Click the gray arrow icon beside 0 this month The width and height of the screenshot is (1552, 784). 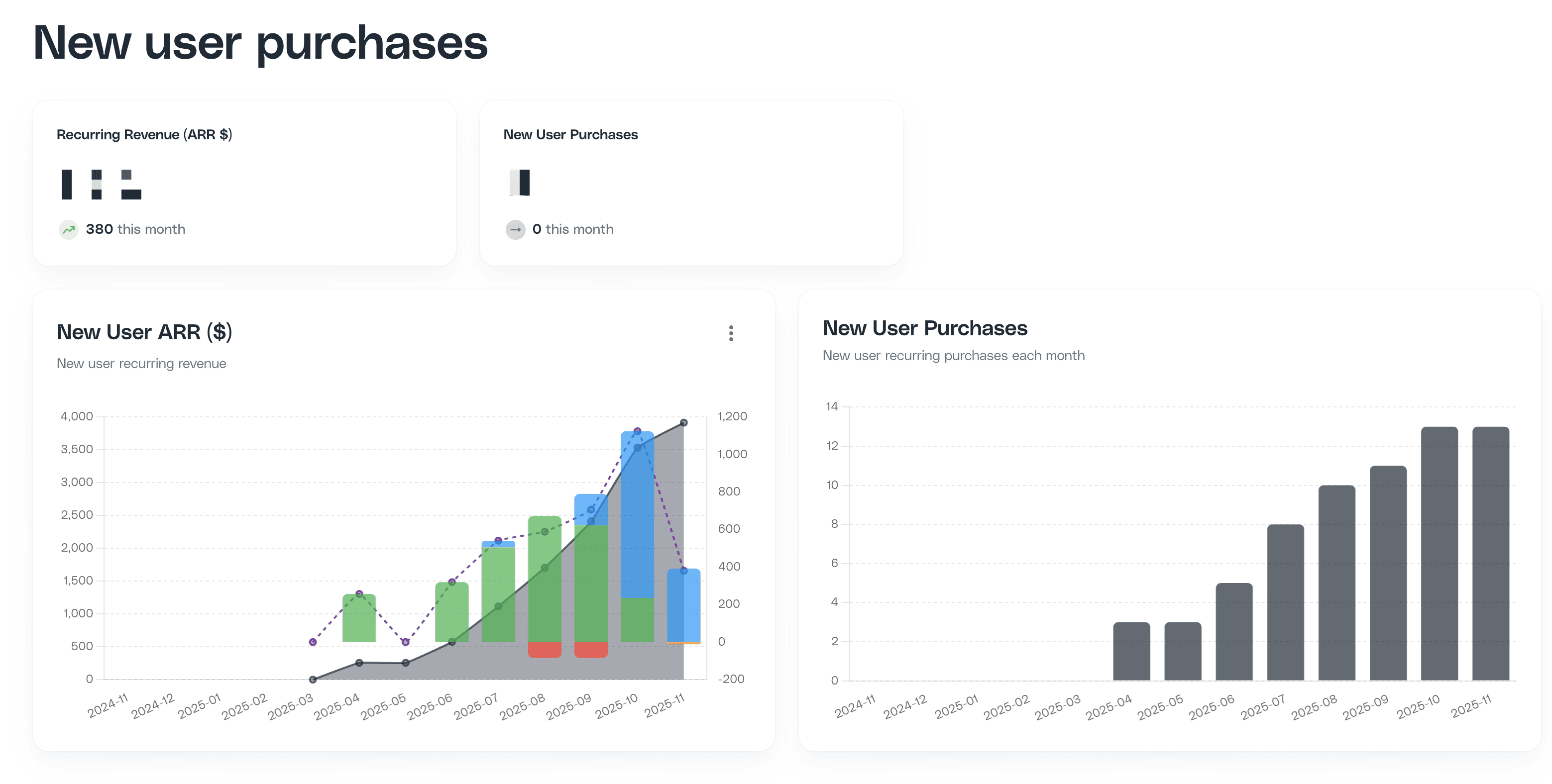(515, 229)
